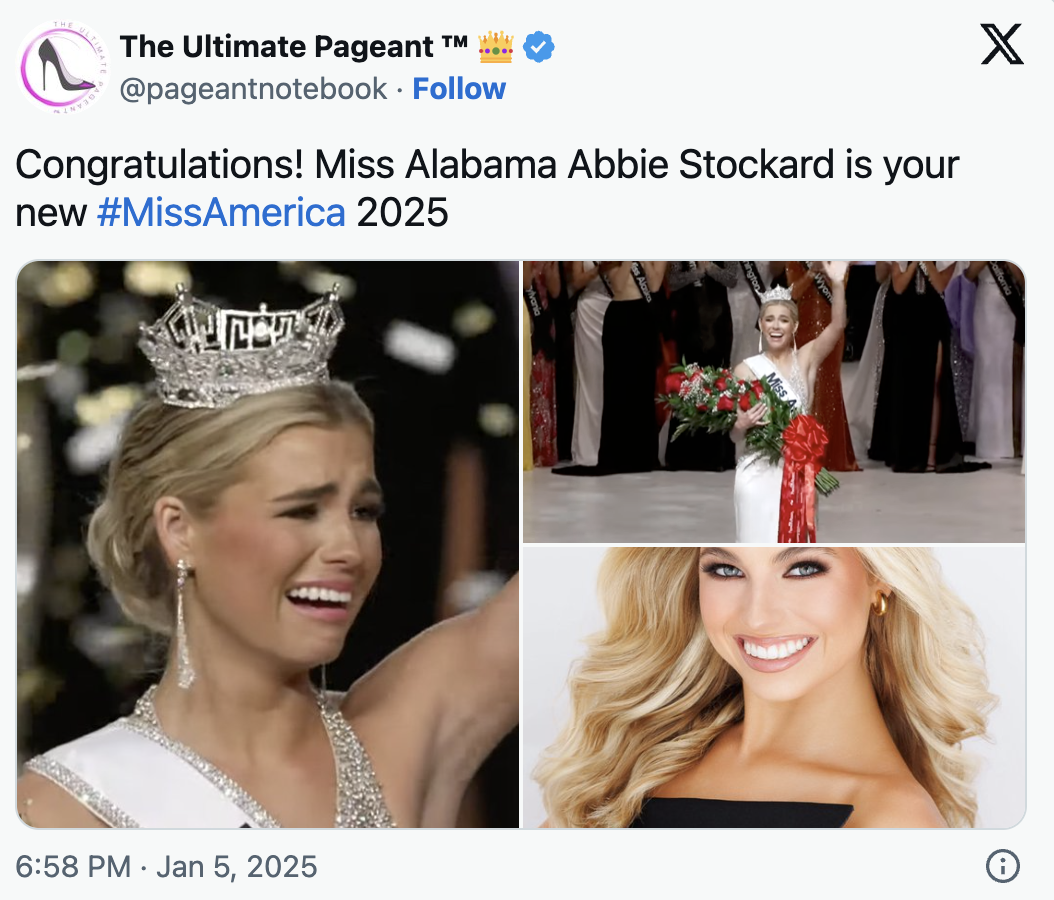Click the large red ribbon on the bouquet
This screenshot has height=900, width=1054.
(x=800, y=462)
